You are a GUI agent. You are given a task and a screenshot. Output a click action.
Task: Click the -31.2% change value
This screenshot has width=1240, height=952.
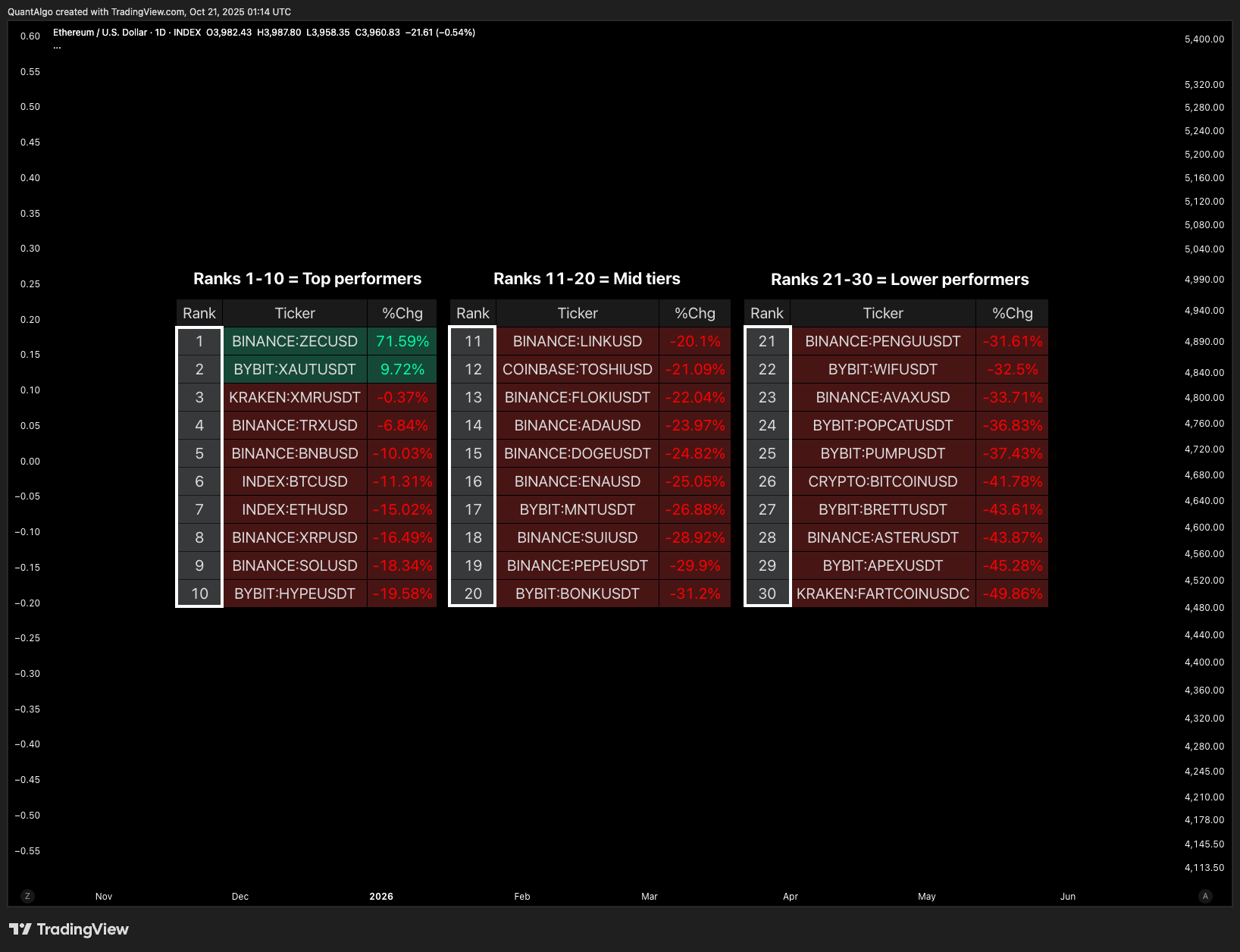click(x=695, y=593)
